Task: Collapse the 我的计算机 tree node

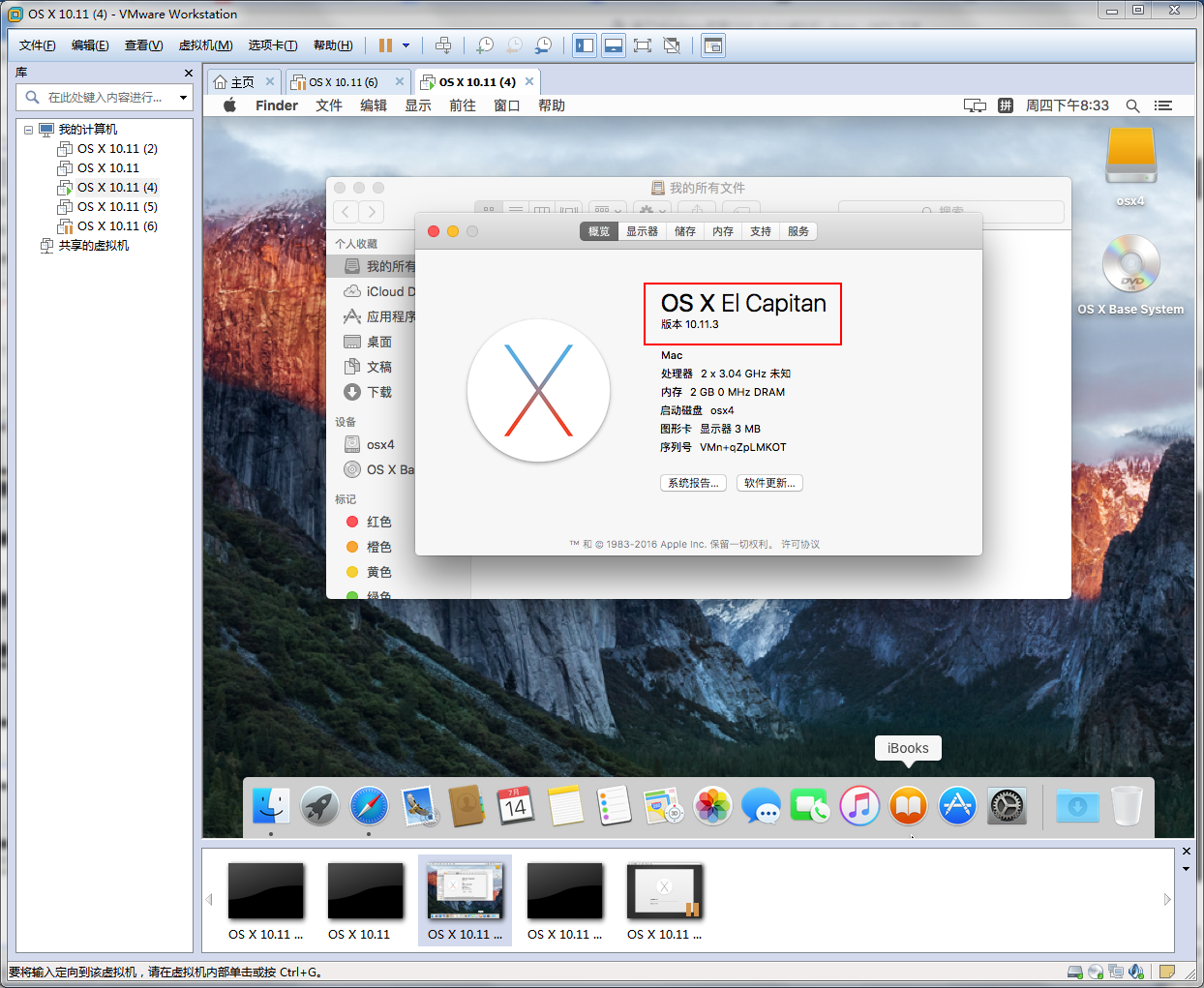Action: pos(28,130)
